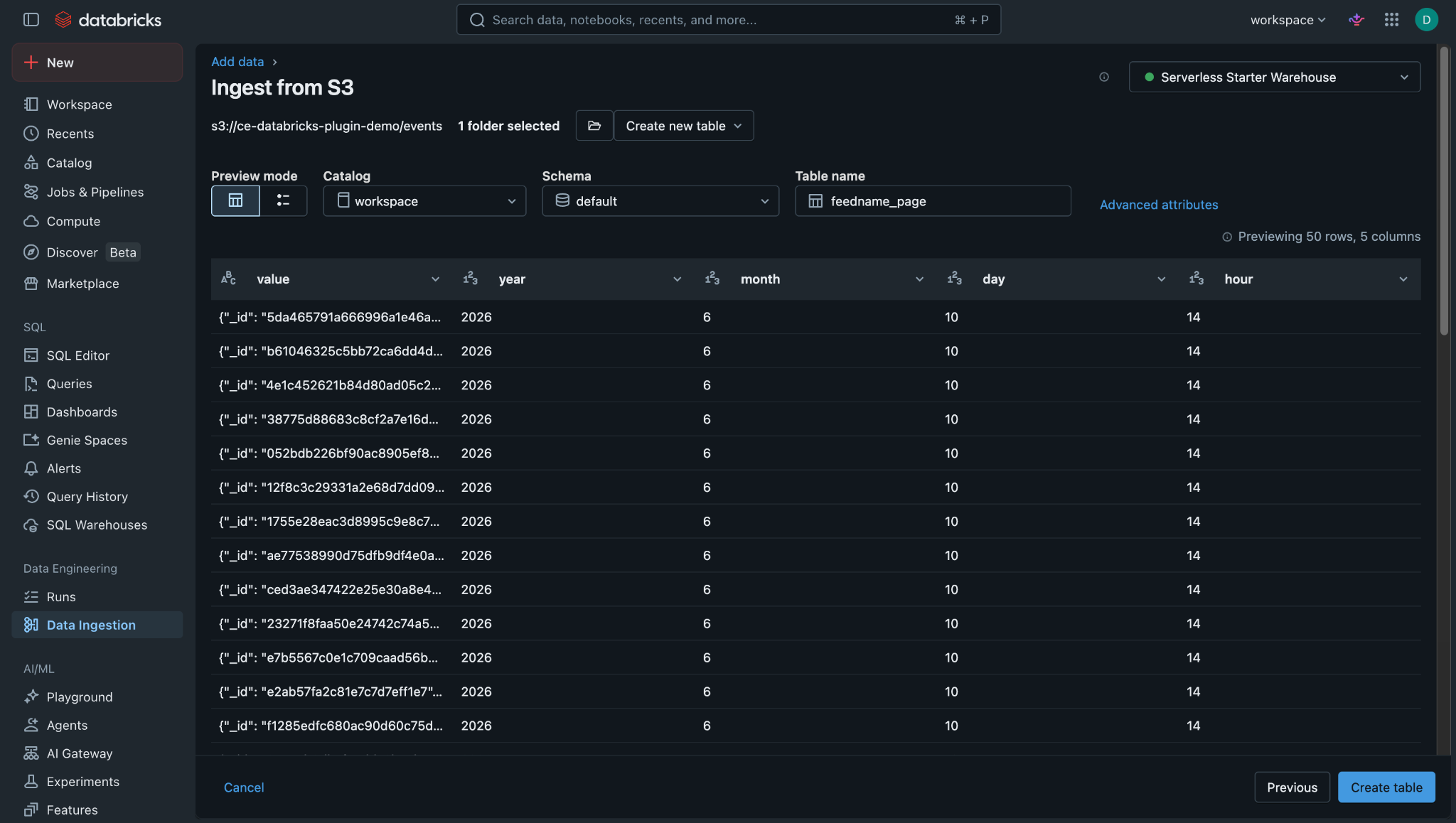This screenshot has width=1456, height=823.
Task: Open the Serverless Starter Warehouse dropdown
Action: 1274,77
